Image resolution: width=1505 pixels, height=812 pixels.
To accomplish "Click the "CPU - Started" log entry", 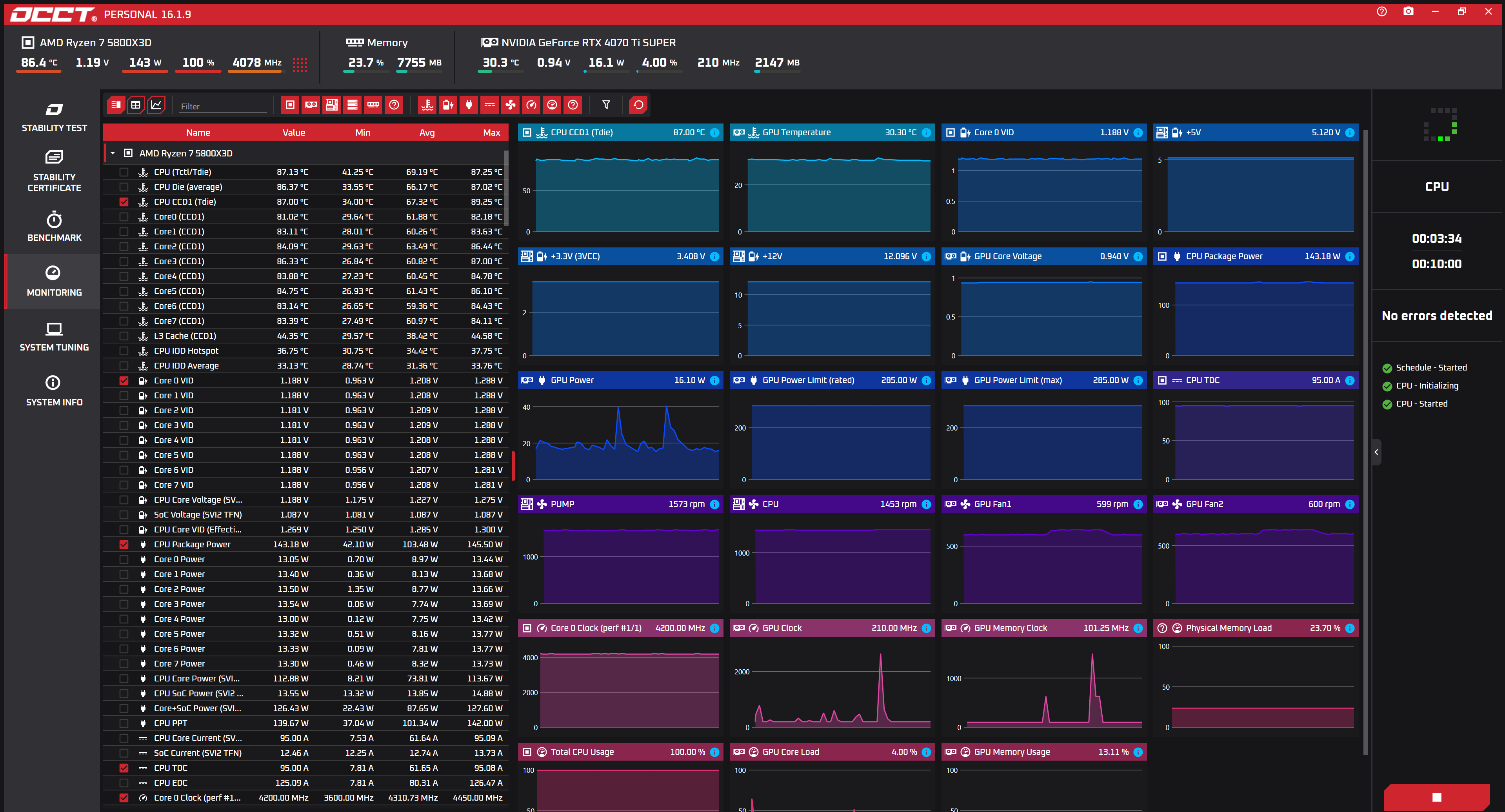I will (1421, 404).
